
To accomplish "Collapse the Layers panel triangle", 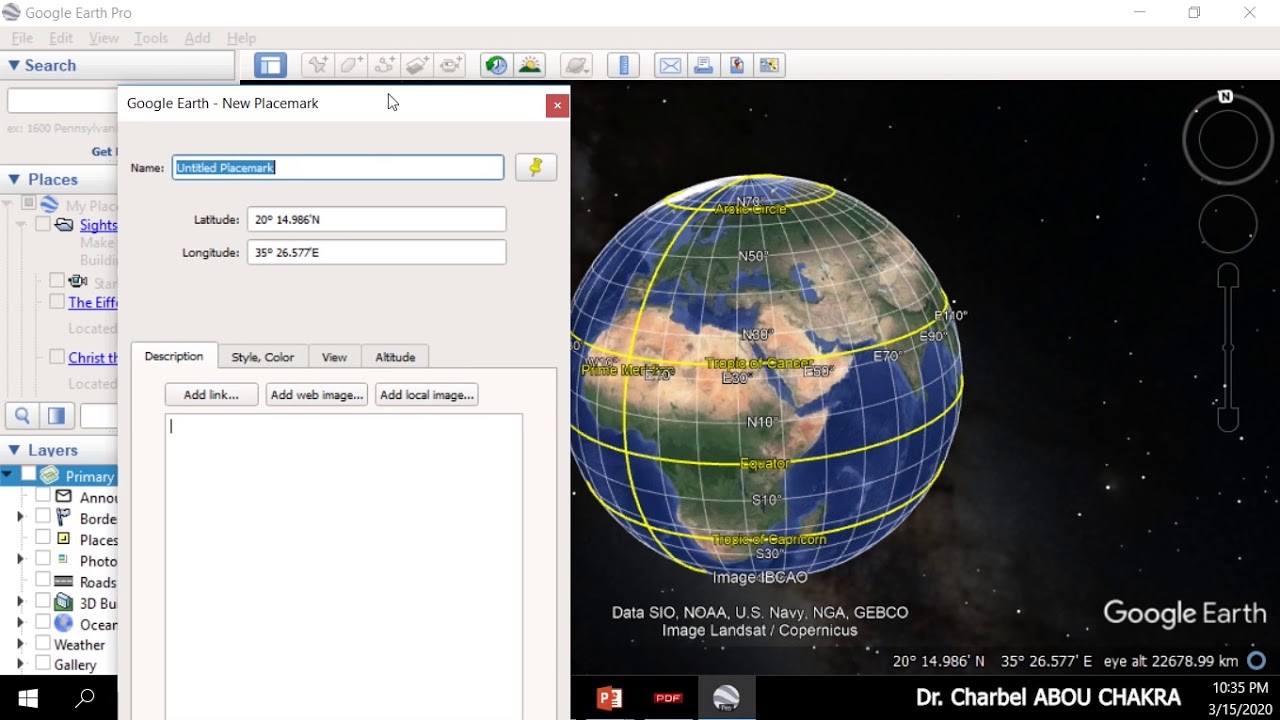I will pyautogui.click(x=14, y=450).
